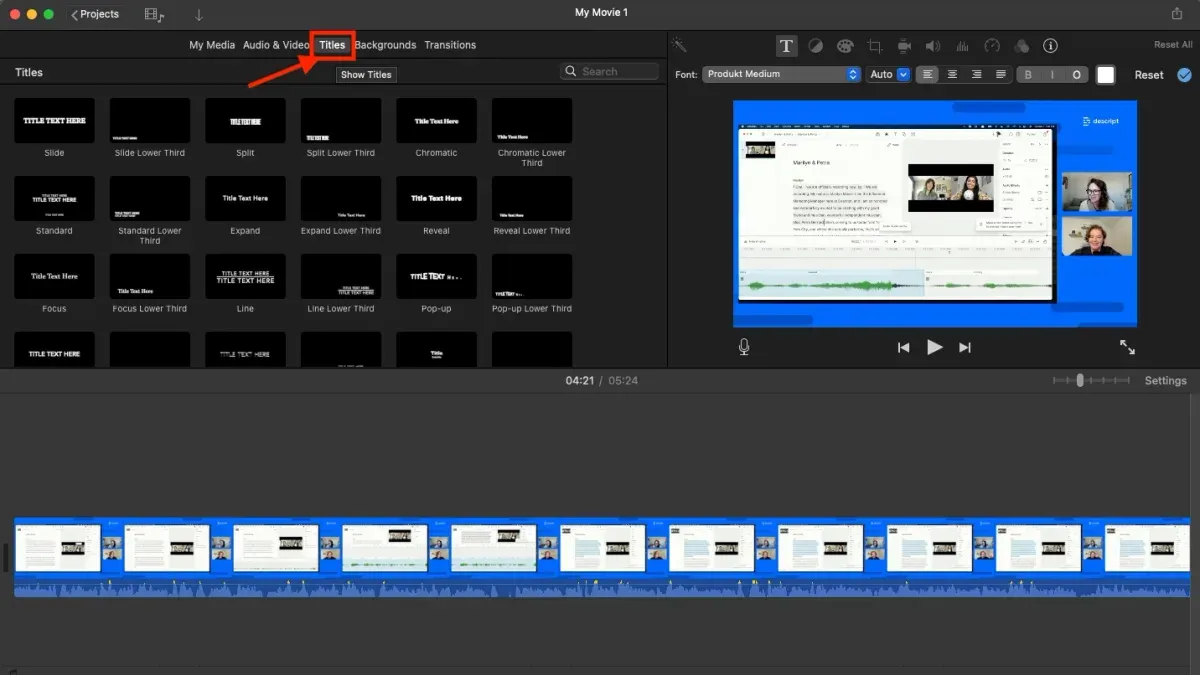Go back to Projects
This screenshot has width=1200, height=675.
(95, 14)
